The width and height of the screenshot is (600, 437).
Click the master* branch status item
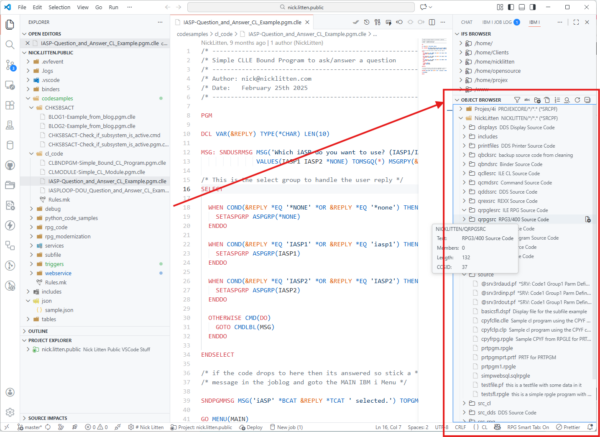coord(29,427)
